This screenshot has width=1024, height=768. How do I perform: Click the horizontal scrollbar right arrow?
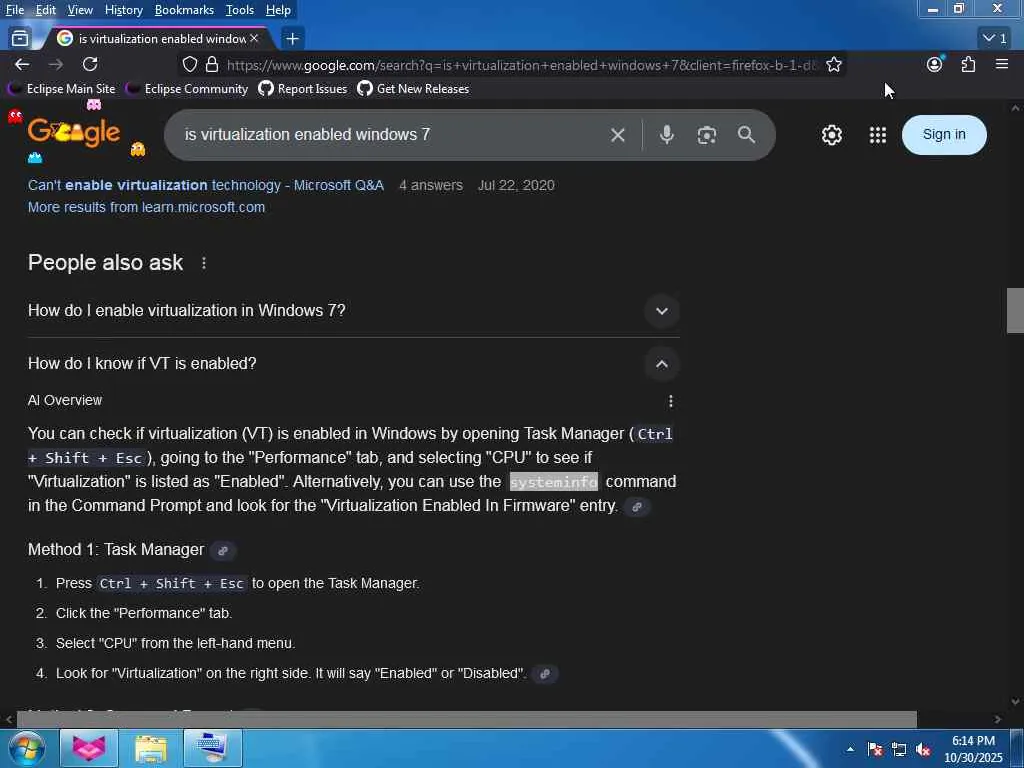[x=997, y=720]
